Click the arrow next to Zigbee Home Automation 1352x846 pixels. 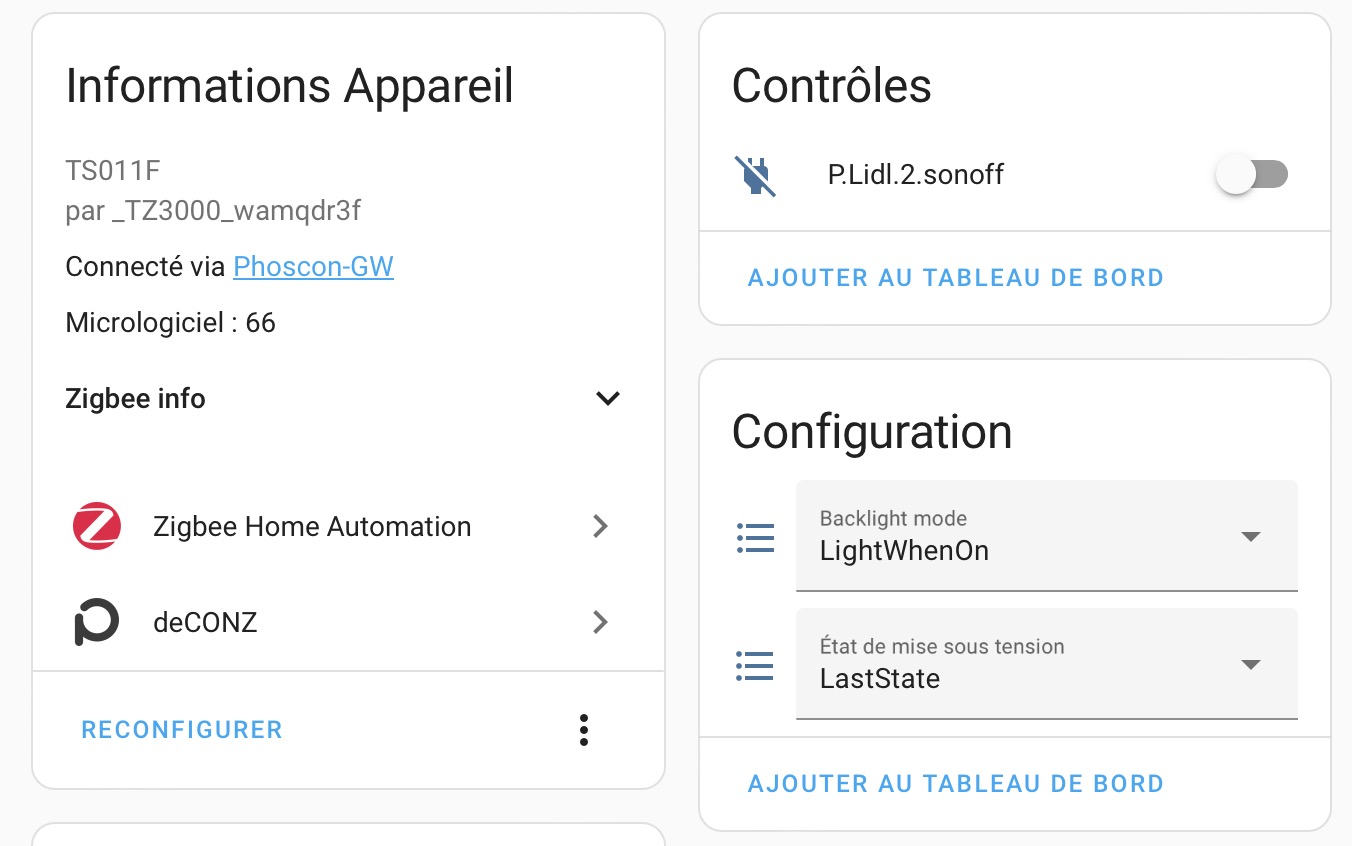point(600,526)
